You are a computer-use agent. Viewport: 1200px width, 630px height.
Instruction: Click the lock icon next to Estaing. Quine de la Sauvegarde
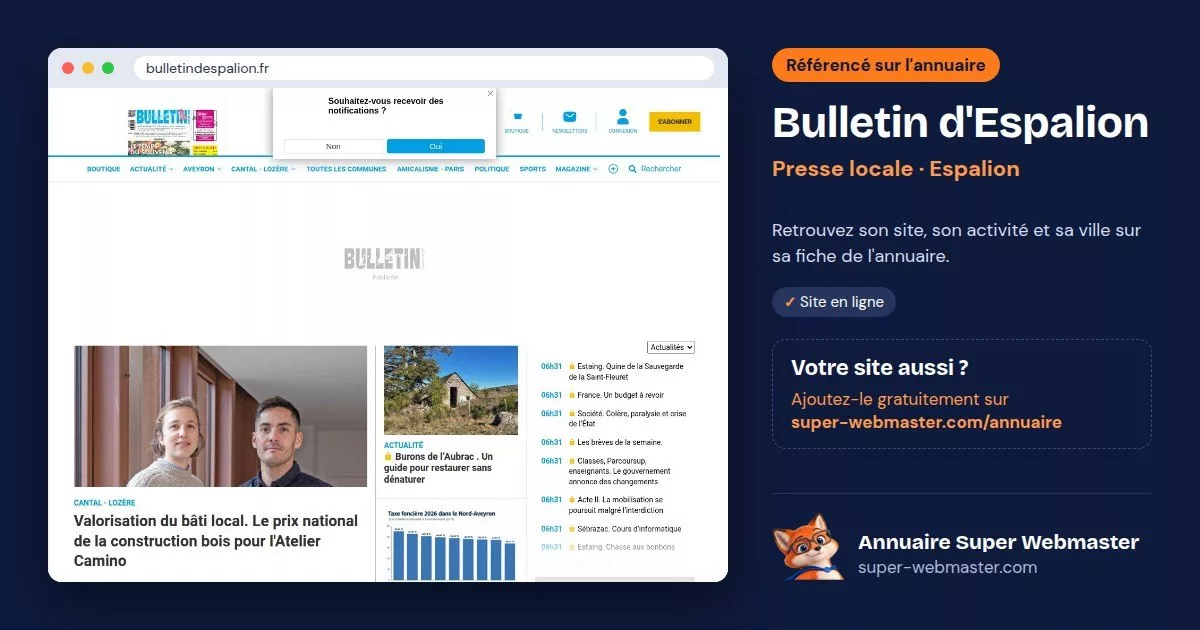(572, 367)
